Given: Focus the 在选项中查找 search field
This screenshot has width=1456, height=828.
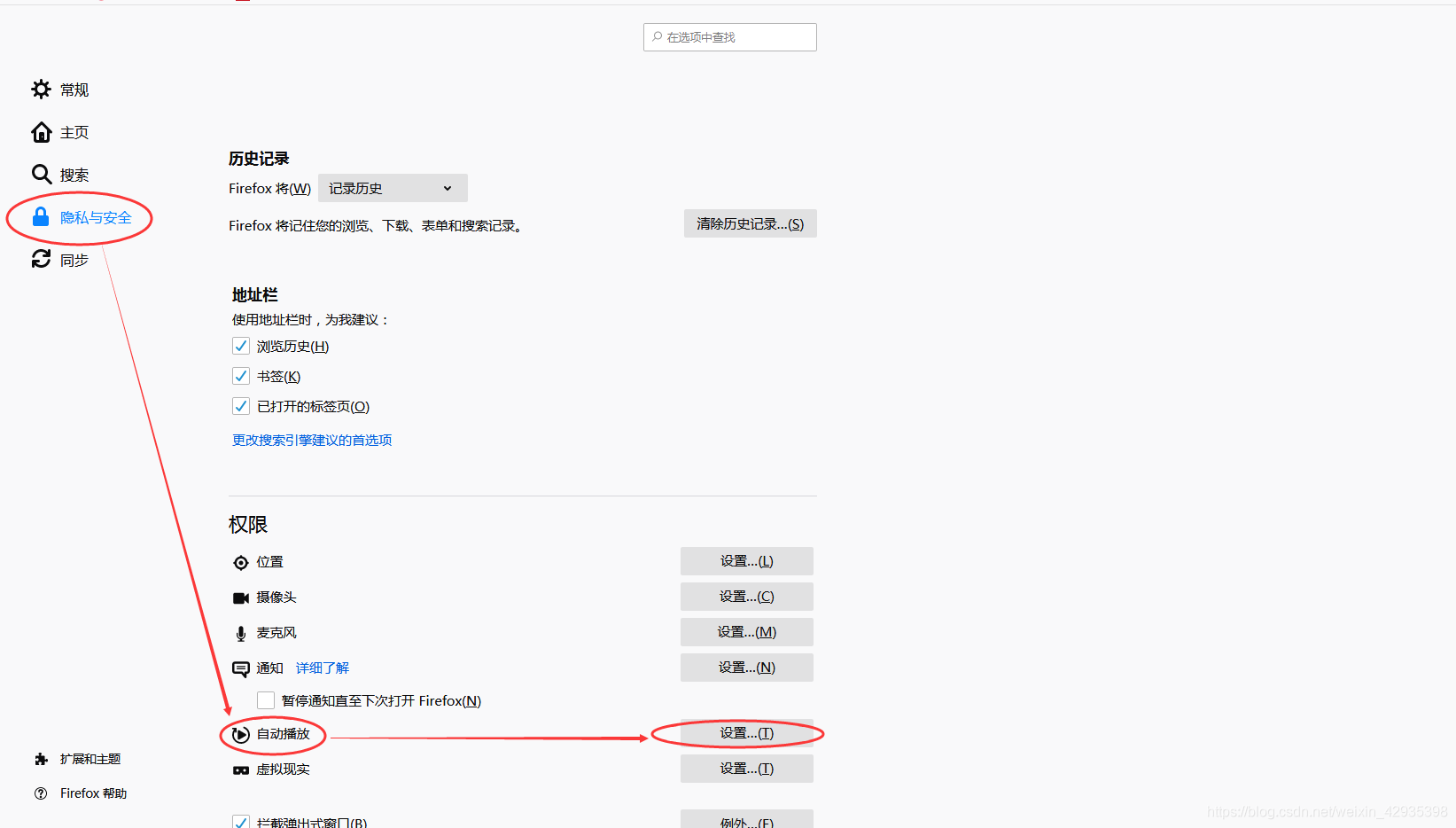Looking at the screenshot, I should [730, 37].
